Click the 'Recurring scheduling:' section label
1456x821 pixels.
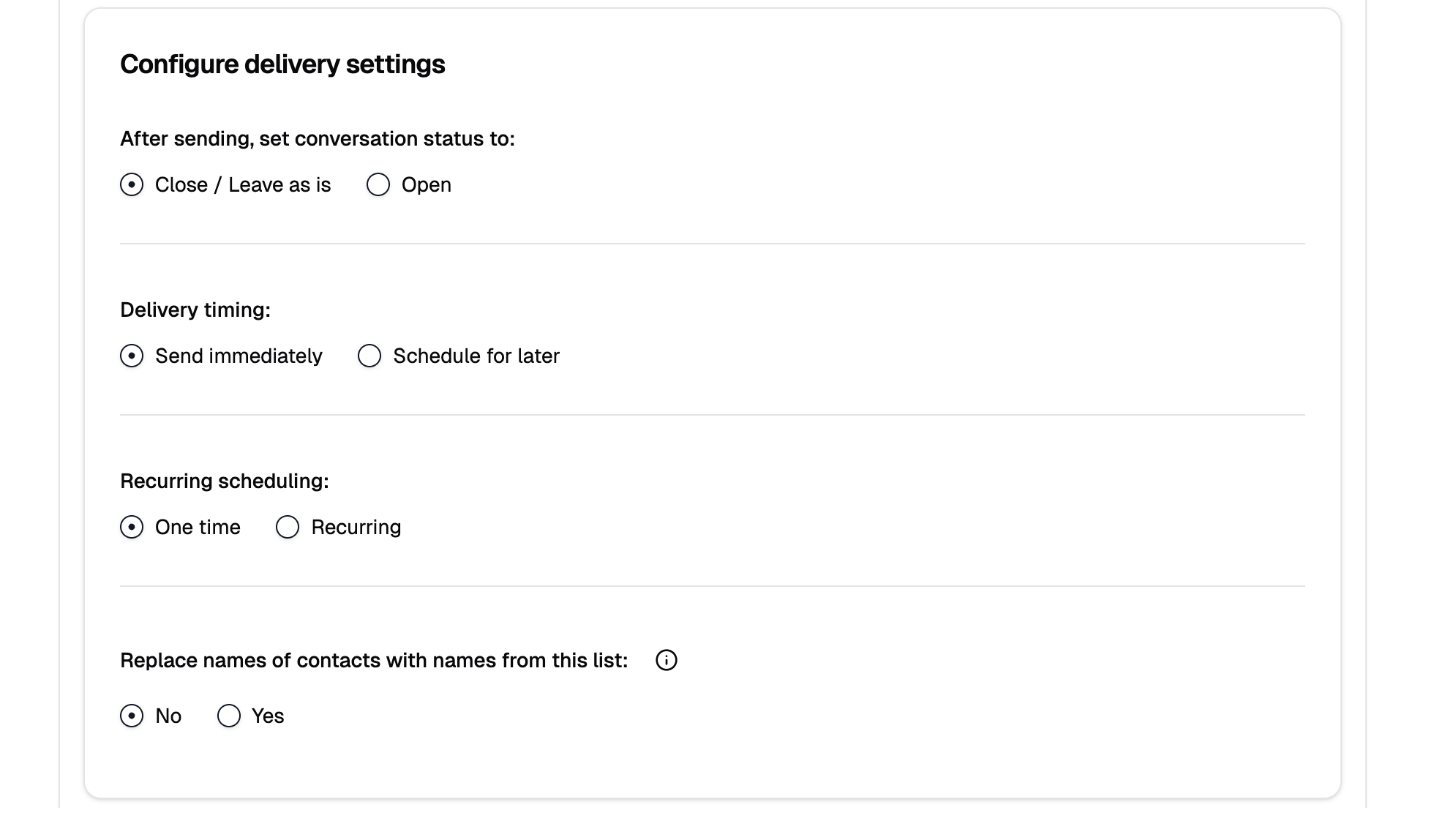point(225,481)
